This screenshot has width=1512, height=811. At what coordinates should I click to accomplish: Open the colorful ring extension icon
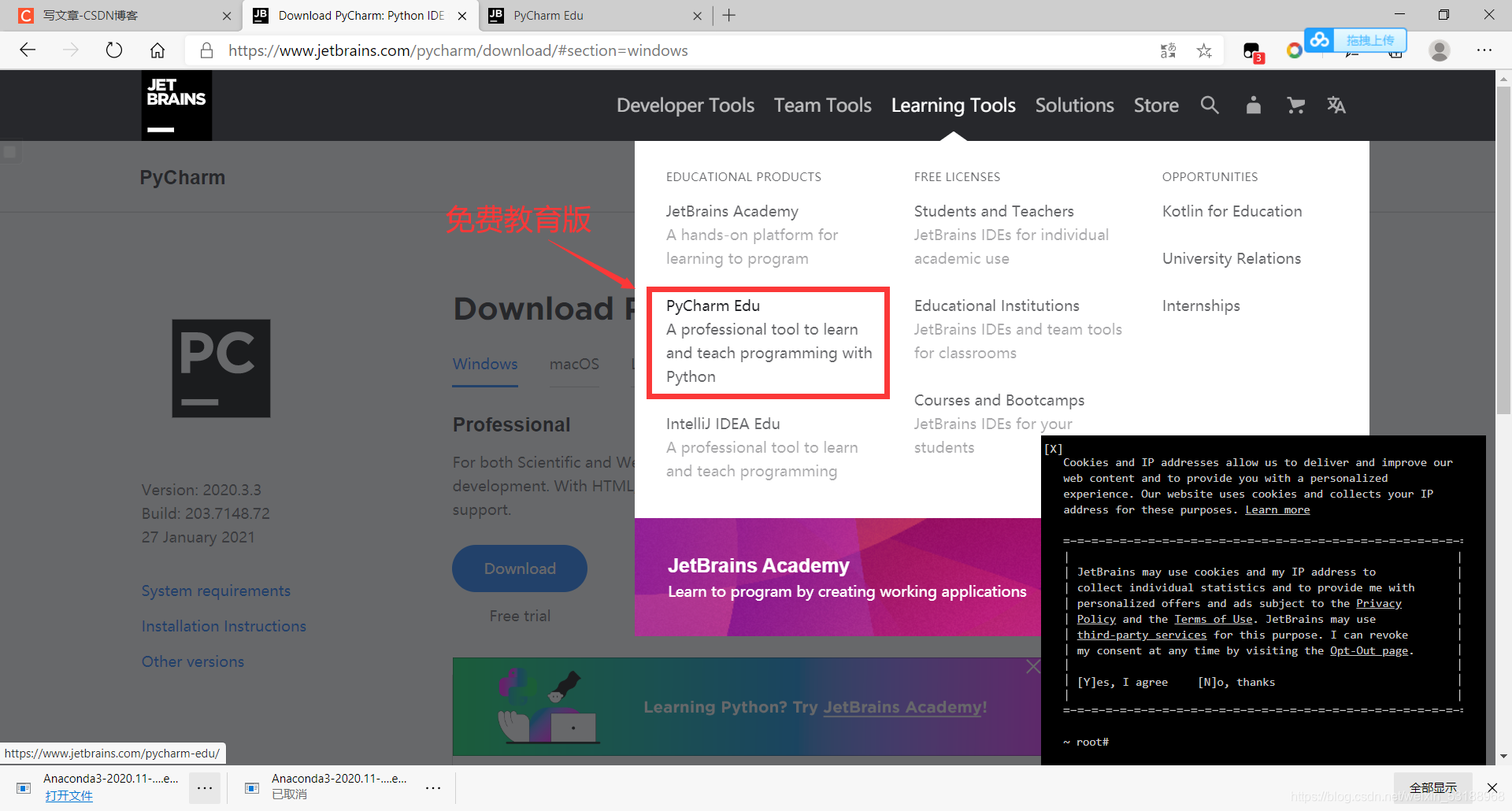tap(1294, 50)
